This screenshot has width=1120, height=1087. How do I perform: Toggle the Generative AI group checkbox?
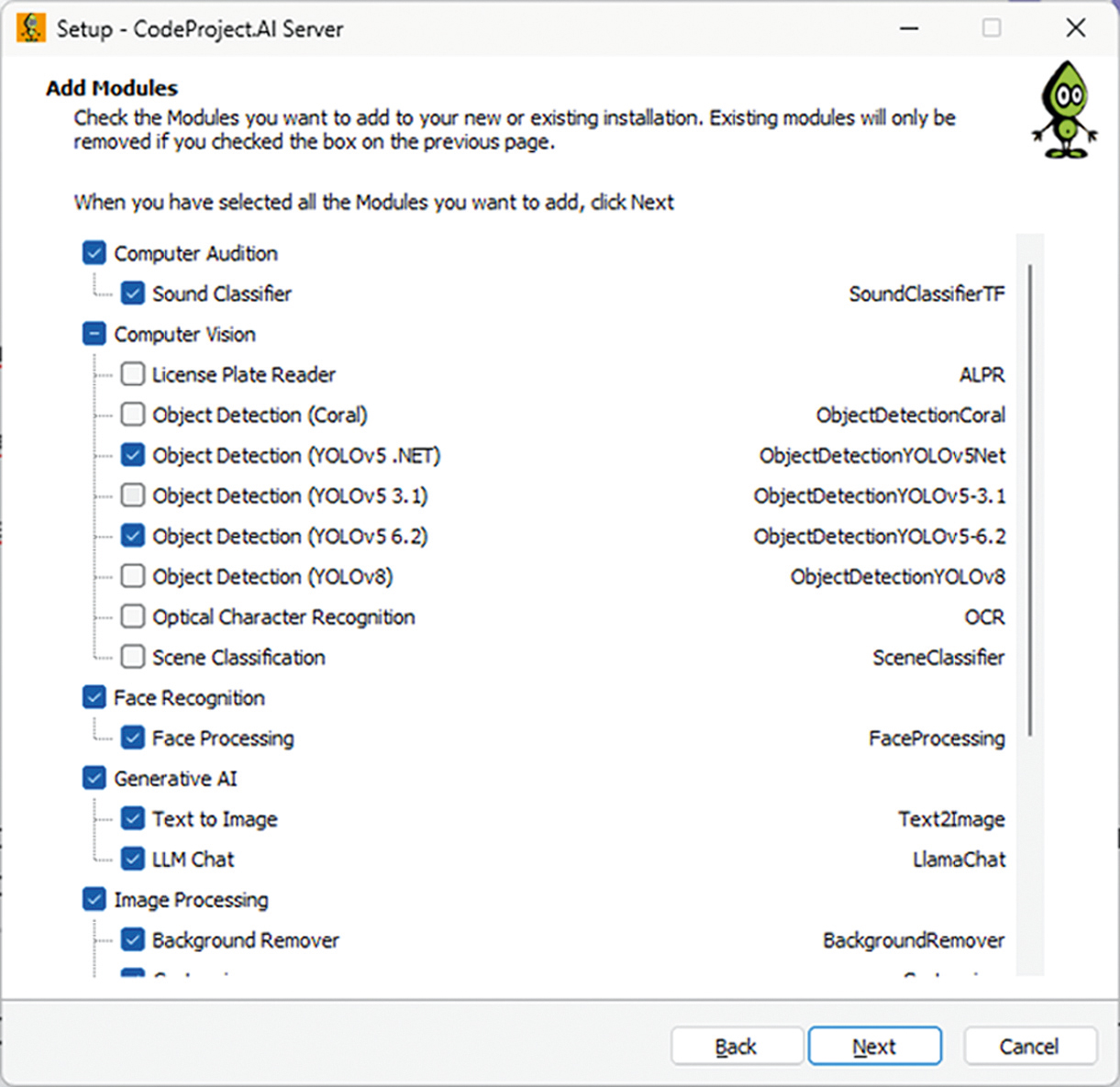[94, 778]
